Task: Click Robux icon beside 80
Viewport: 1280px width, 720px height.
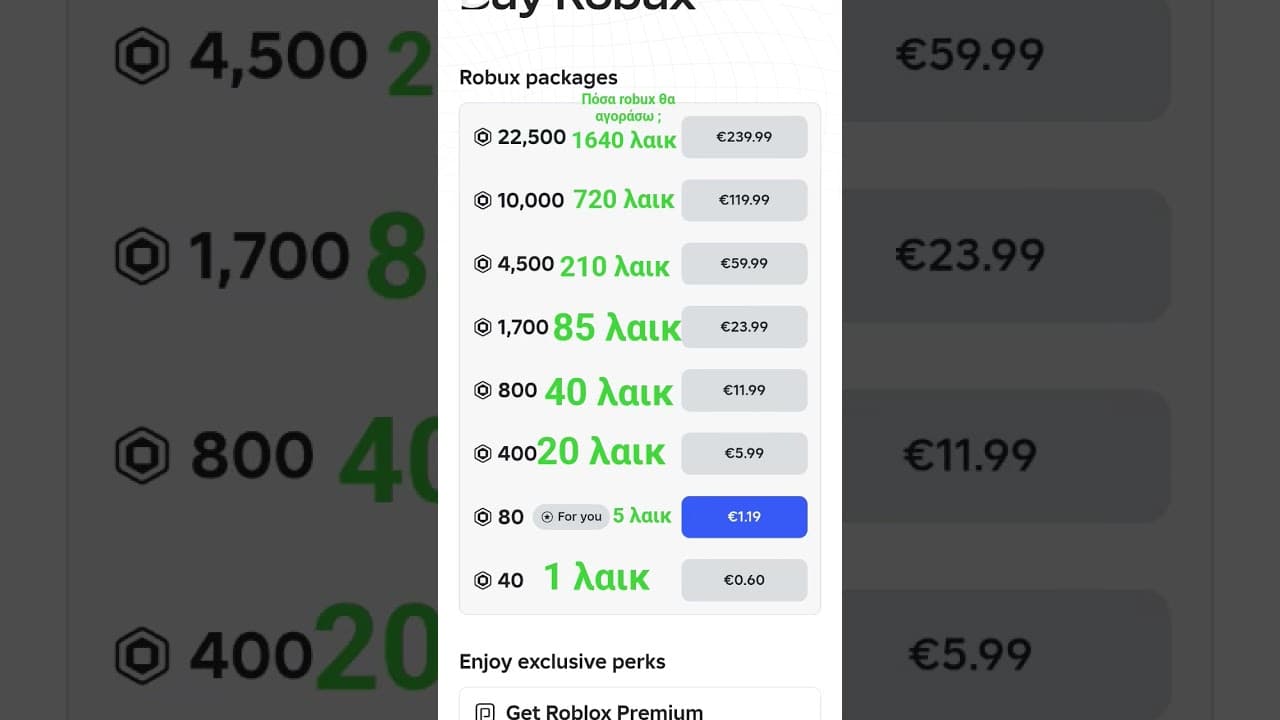Action: coord(483,517)
